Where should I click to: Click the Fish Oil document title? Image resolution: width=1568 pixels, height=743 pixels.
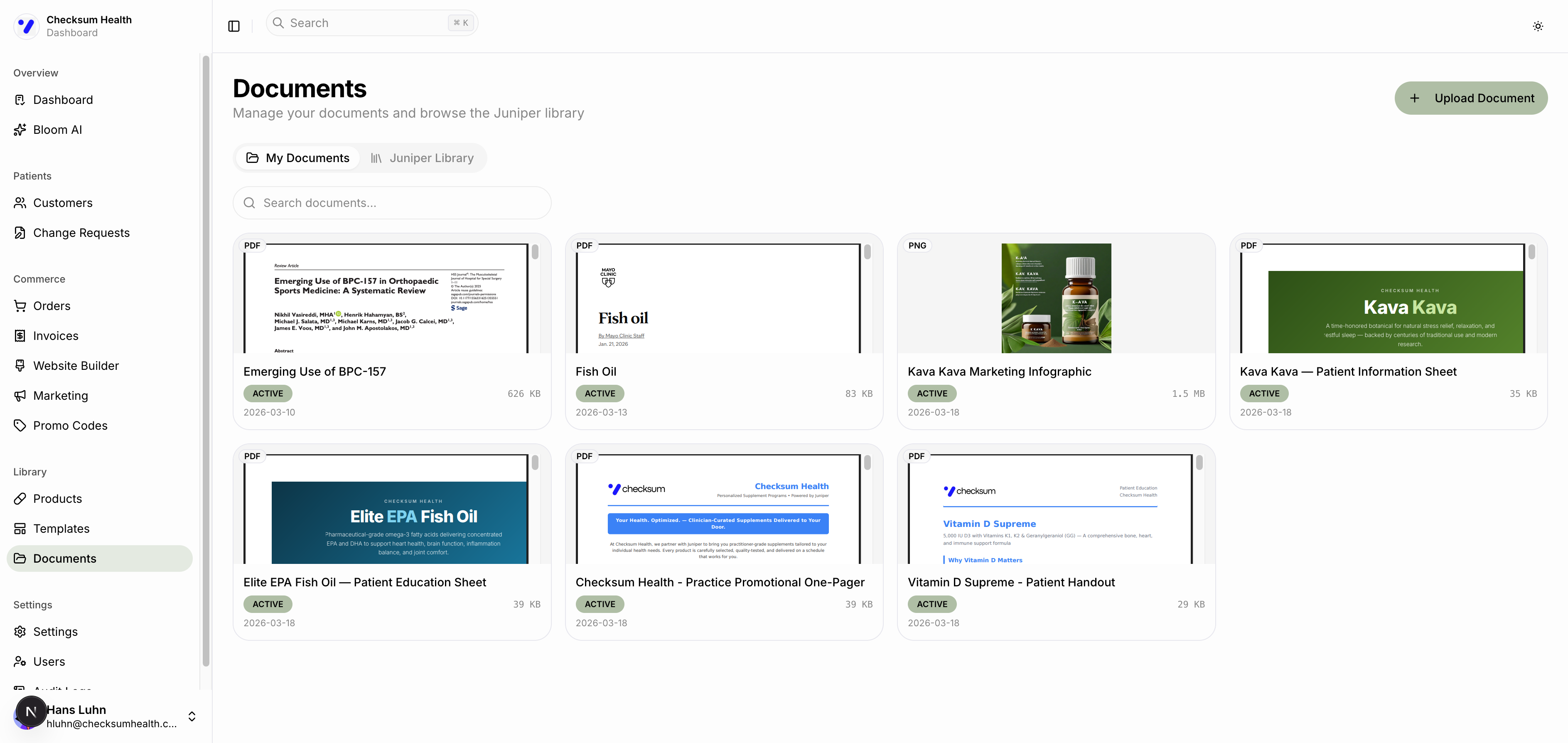coord(596,371)
